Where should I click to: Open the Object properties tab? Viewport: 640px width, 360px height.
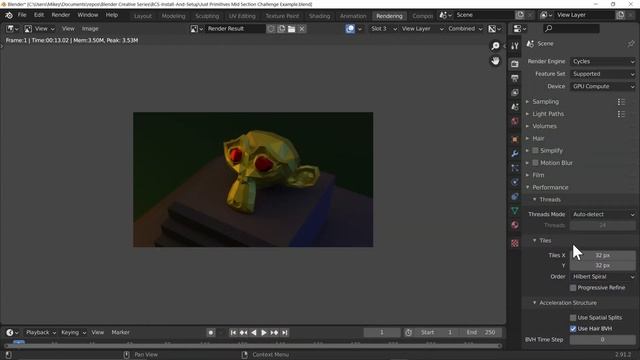tap(515, 139)
